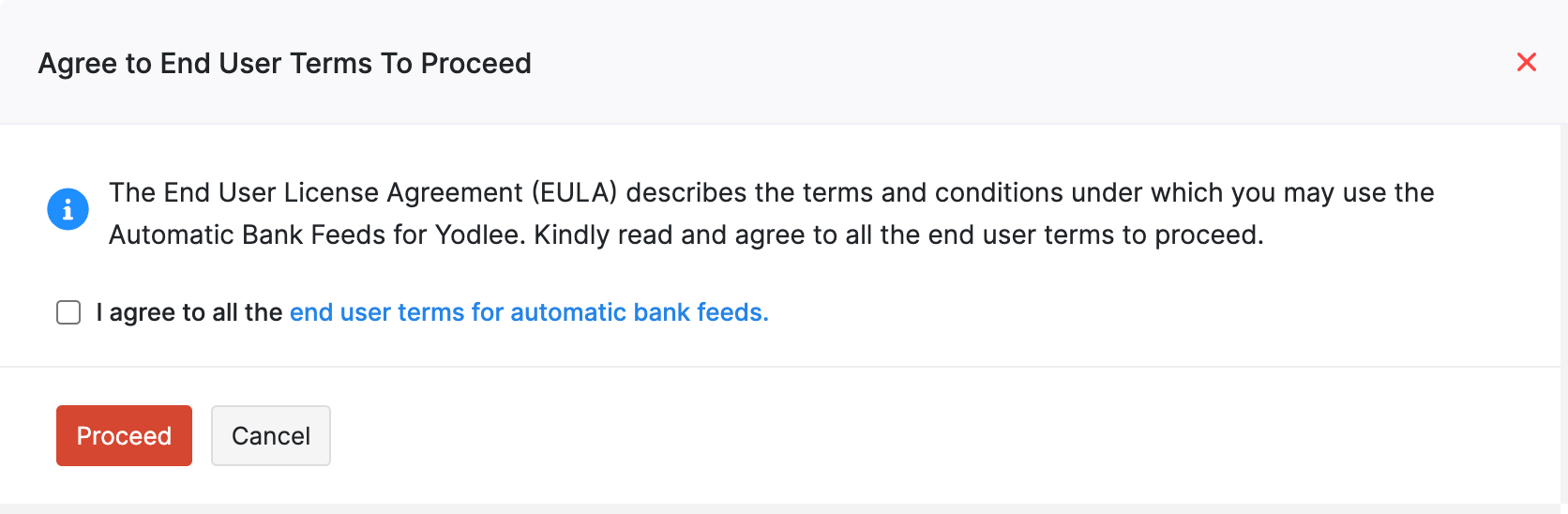Cancel the end user terms dialog
This screenshot has width=1568, height=514.
(270, 435)
